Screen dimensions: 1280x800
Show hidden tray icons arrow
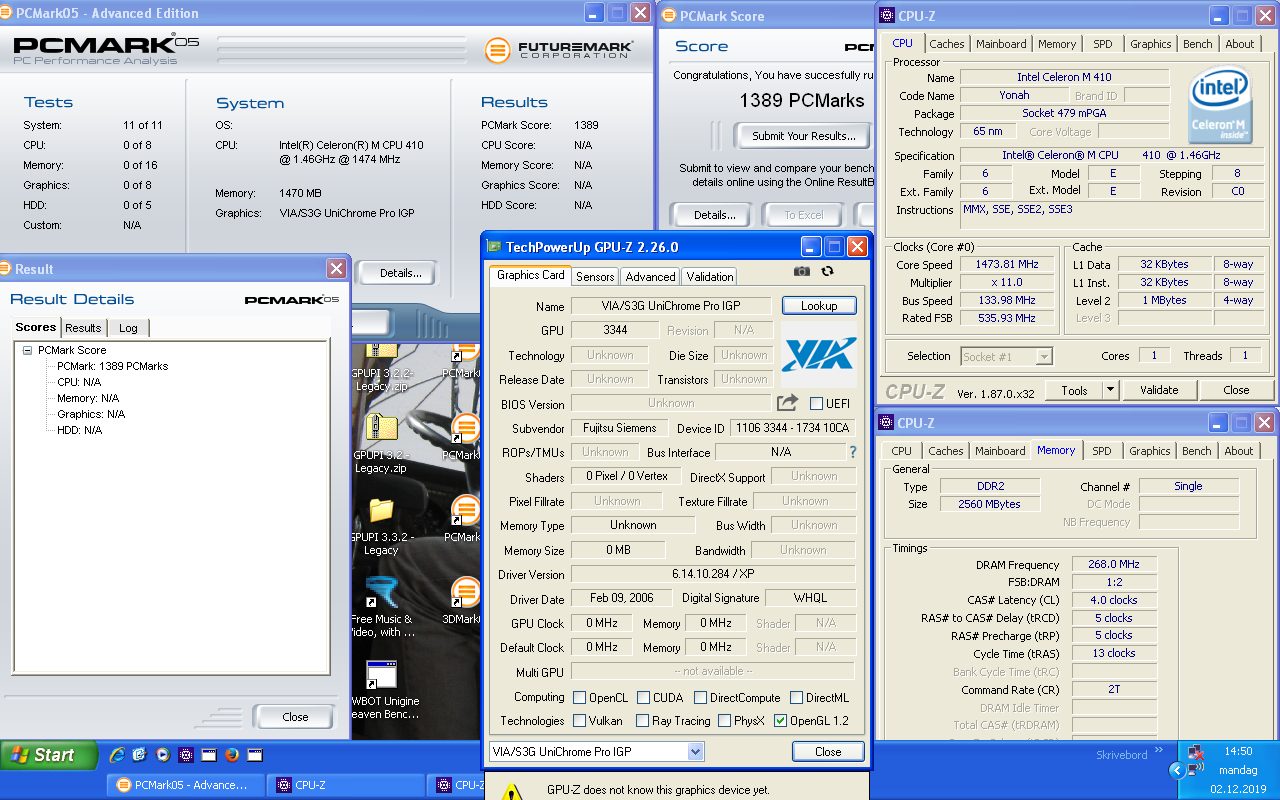(x=1176, y=770)
